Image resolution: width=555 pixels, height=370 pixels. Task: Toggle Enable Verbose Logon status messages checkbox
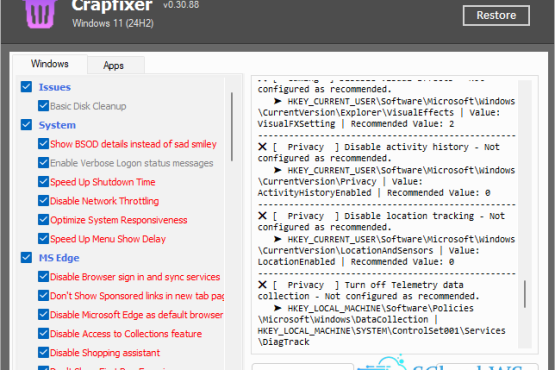[43, 163]
